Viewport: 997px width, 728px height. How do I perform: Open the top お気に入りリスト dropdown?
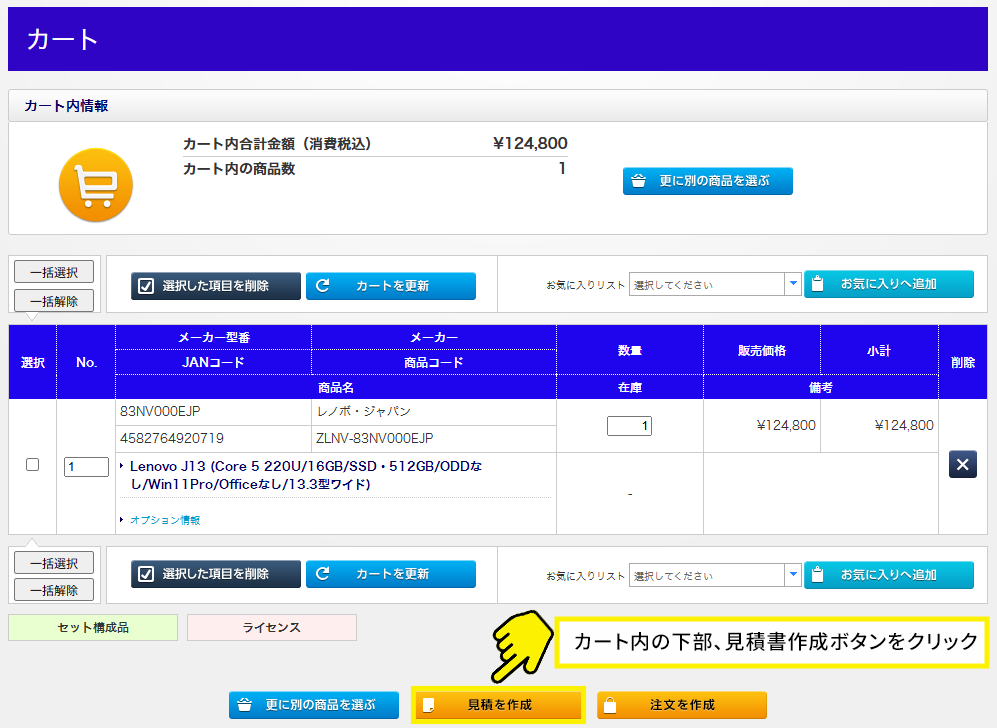click(715, 285)
